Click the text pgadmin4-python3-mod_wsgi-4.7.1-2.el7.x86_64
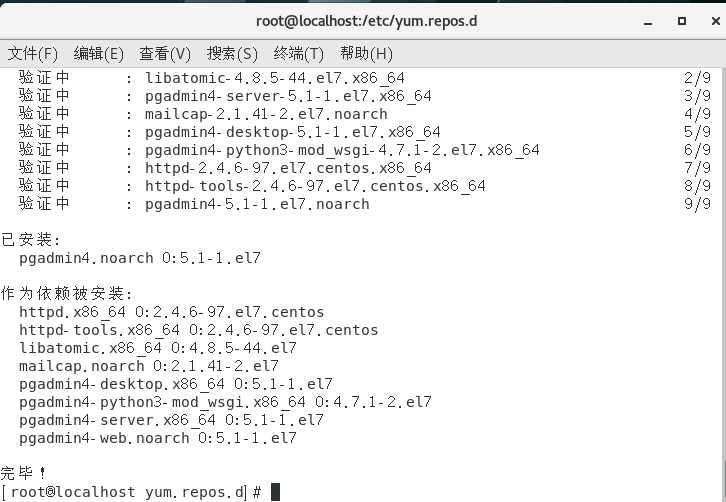 point(342,150)
